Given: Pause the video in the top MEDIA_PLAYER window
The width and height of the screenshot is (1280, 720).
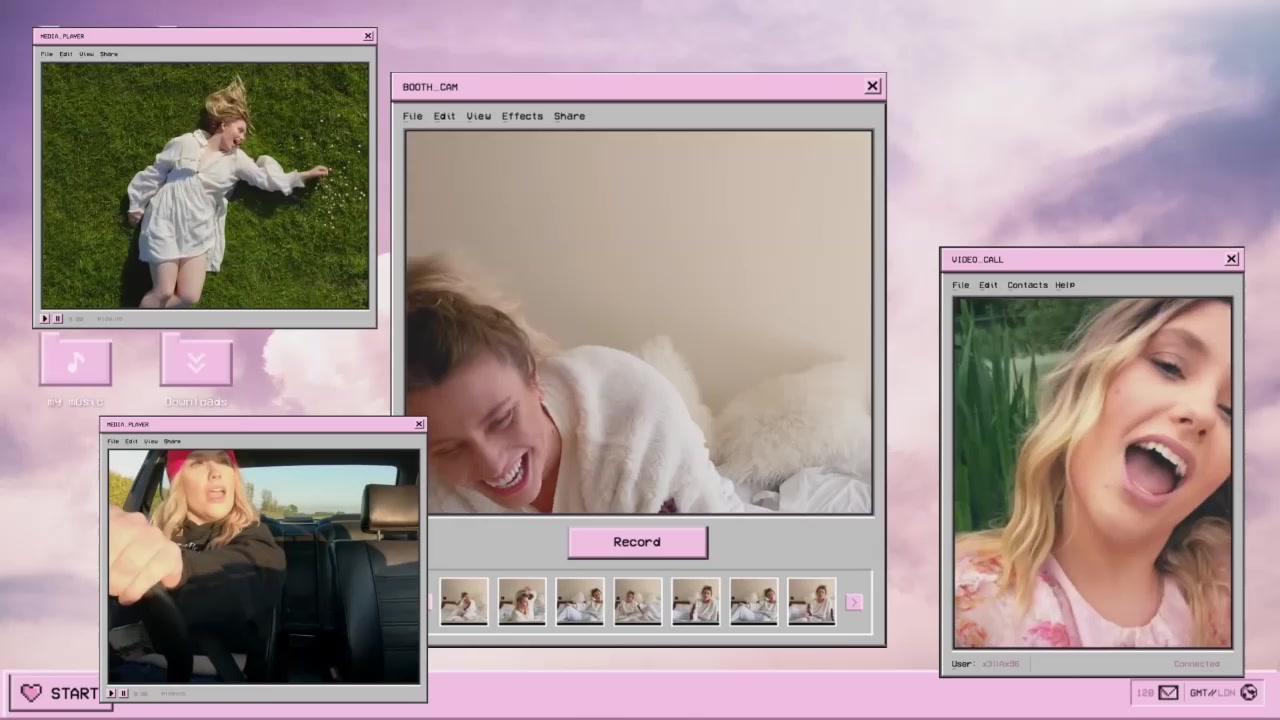Looking at the screenshot, I should click(x=57, y=318).
